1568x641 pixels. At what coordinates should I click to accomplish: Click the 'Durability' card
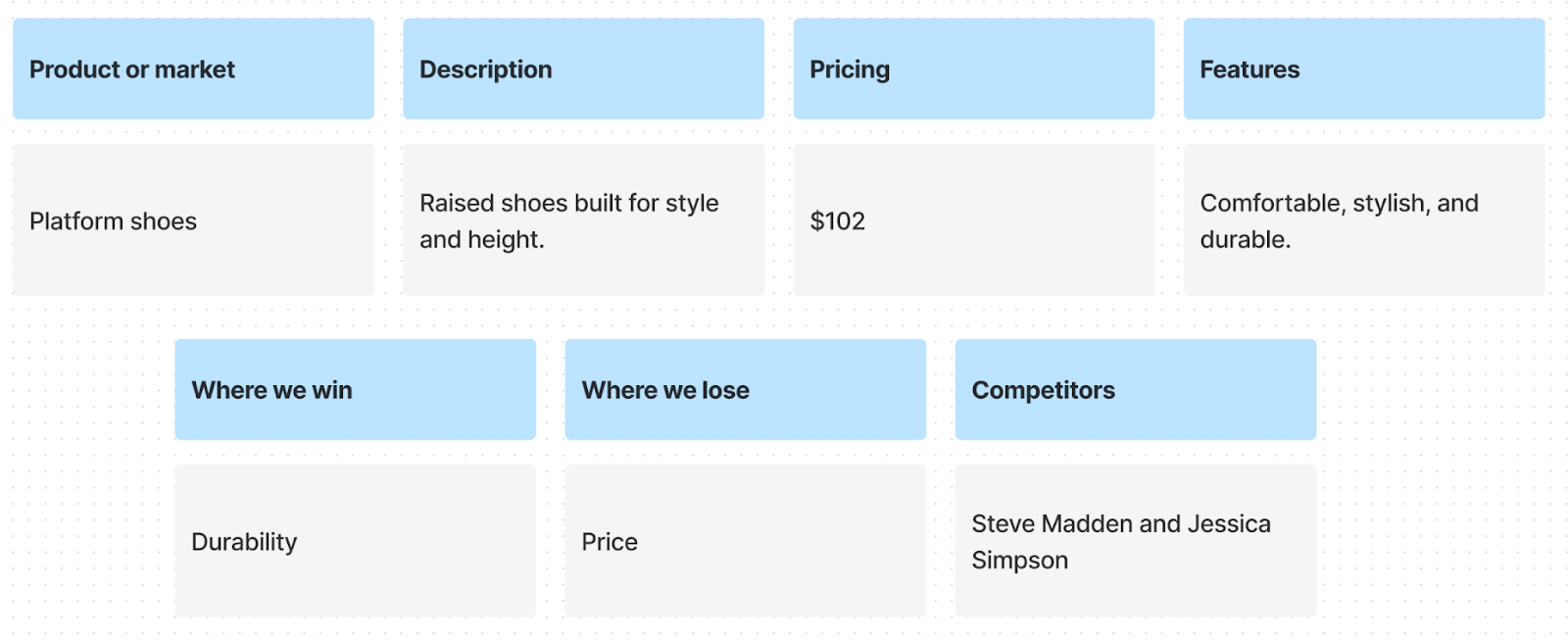(x=355, y=541)
